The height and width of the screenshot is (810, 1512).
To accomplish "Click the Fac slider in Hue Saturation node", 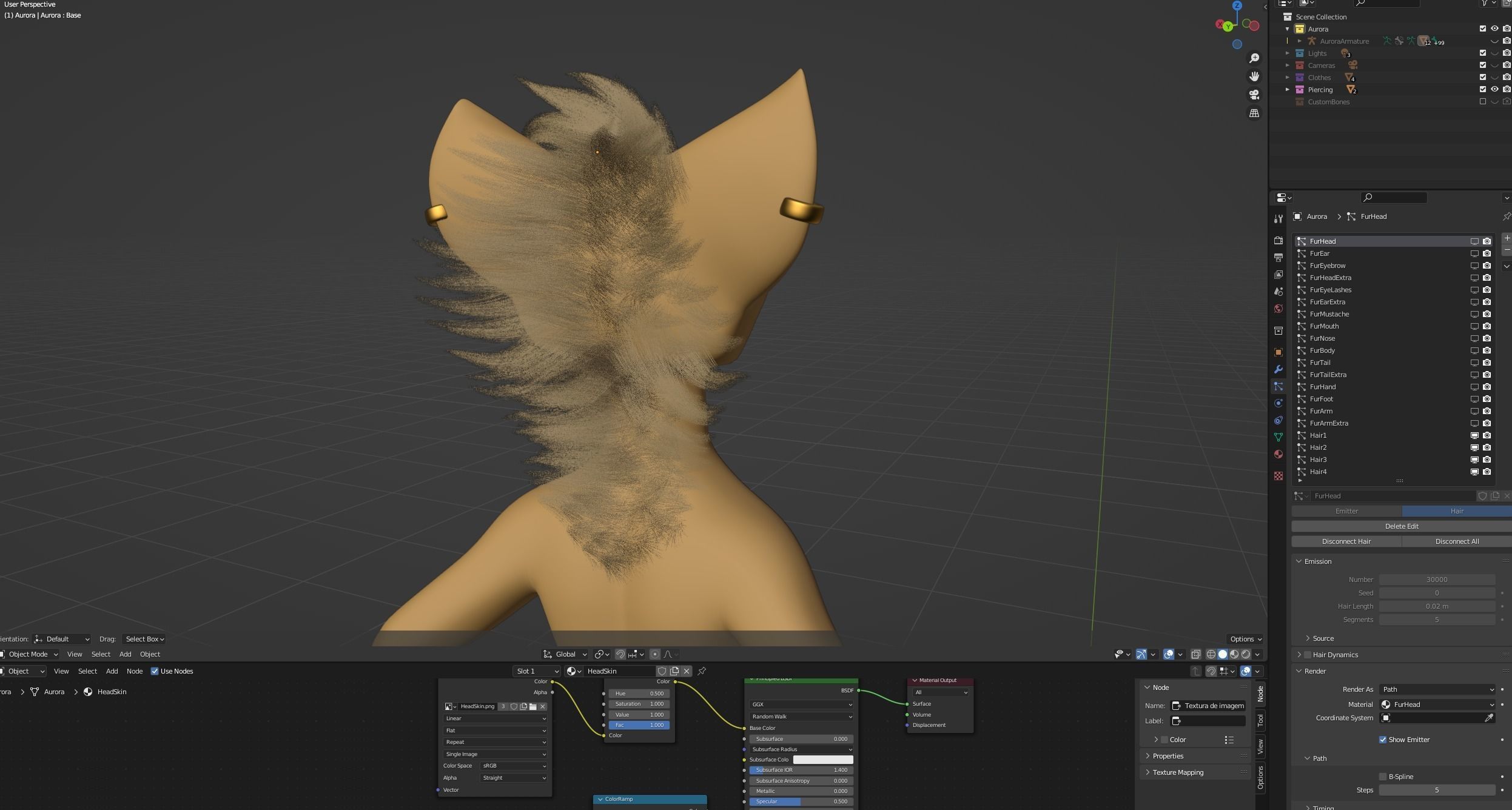I will pos(639,725).
